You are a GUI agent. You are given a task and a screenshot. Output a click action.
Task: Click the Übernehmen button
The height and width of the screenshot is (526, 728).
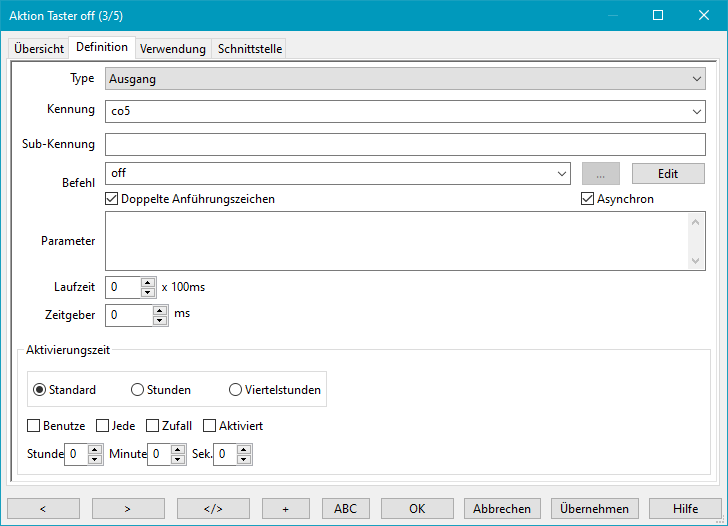pos(595,508)
